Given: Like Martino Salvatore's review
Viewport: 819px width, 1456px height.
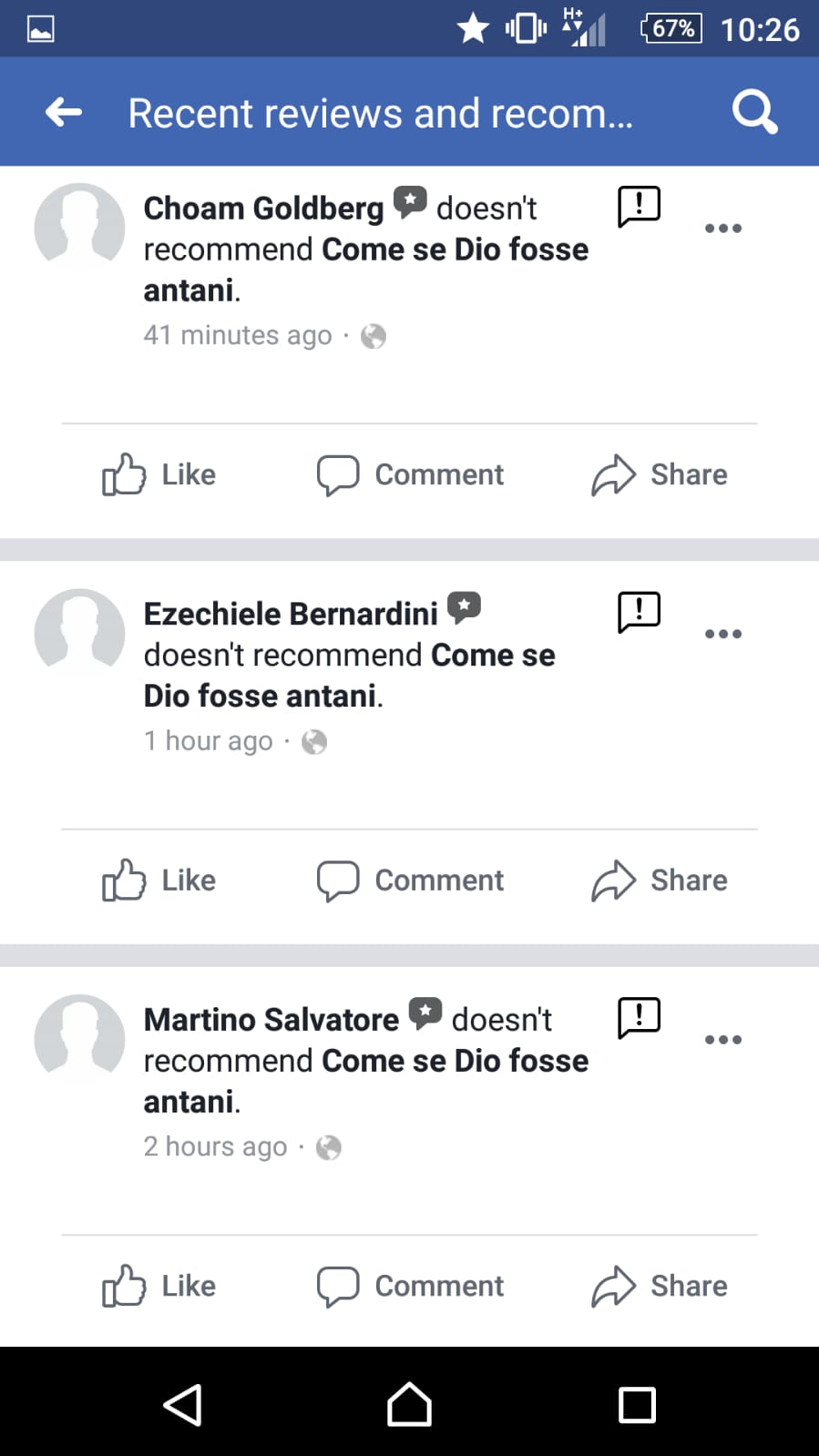Looking at the screenshot, I should [159, 1286].
